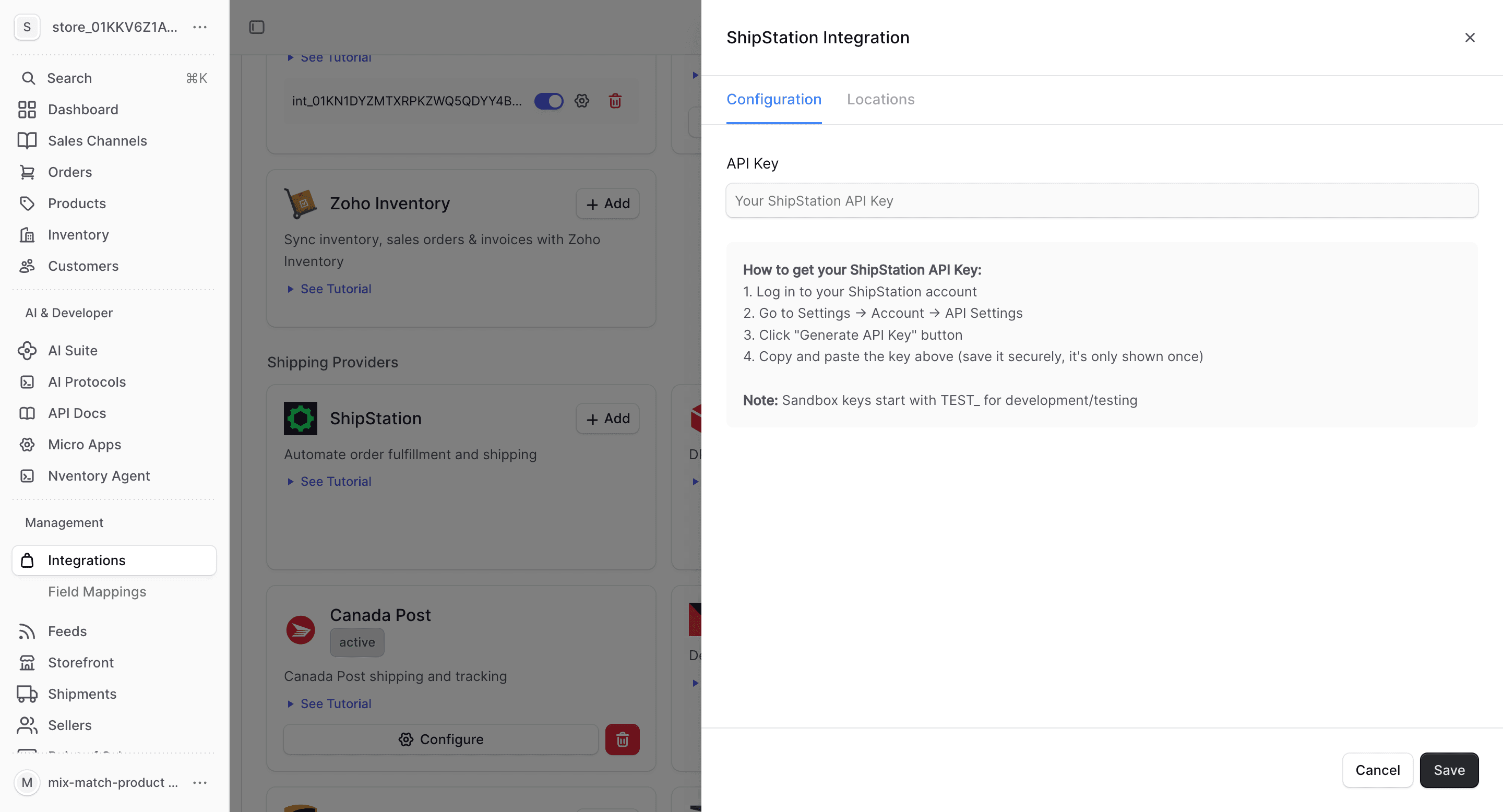Click the ShipStation gear logo
The width and height of the screenshot is (1503, 812).
pyautogui.click(x=301, y=418)
